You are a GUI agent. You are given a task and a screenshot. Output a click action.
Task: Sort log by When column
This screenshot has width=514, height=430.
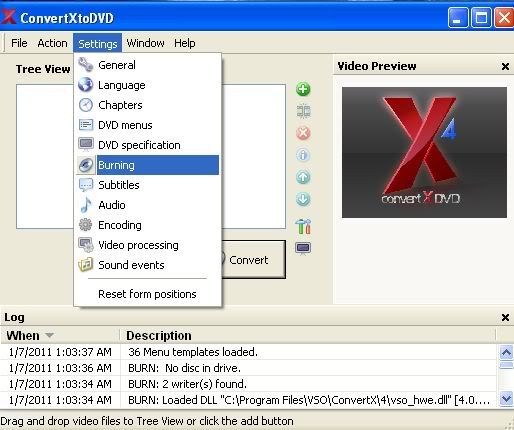point(60,335)
